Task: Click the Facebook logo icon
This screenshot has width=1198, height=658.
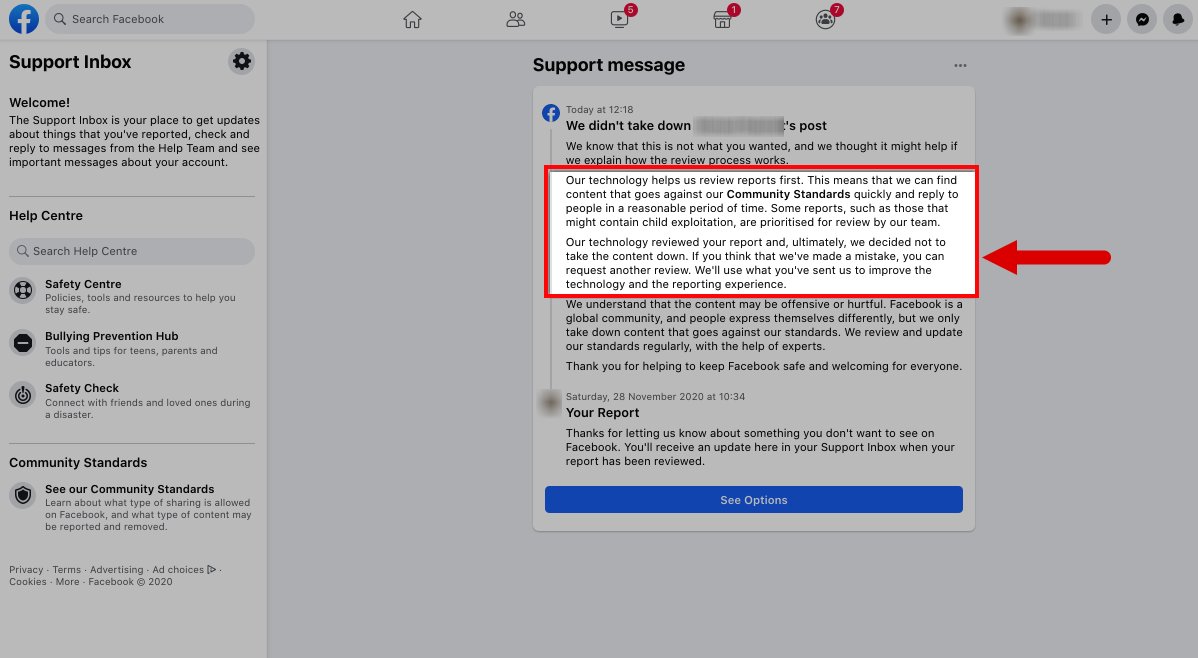Action: coord(24,19)
